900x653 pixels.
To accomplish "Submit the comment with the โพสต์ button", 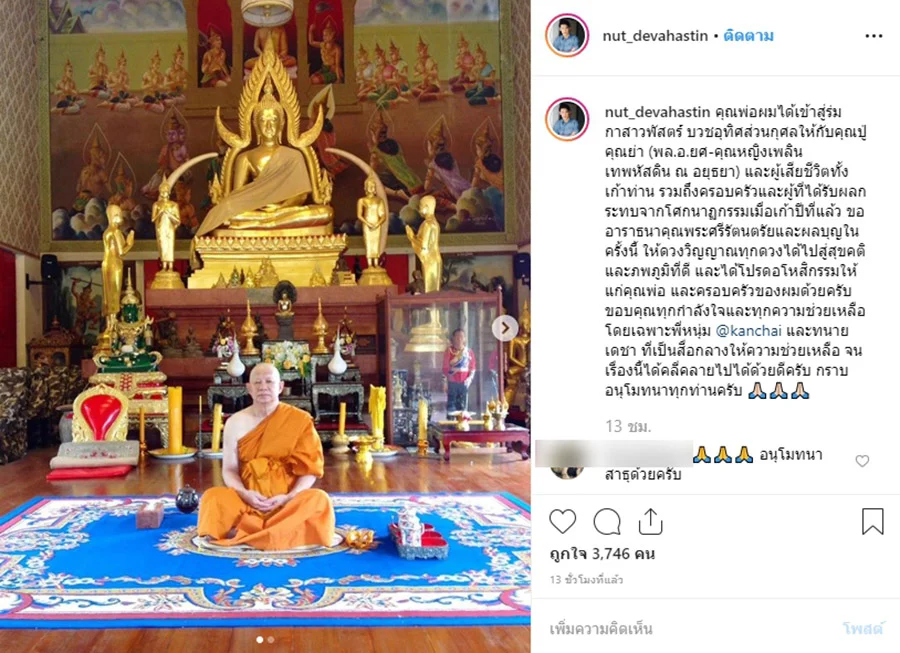I will 862,629.
